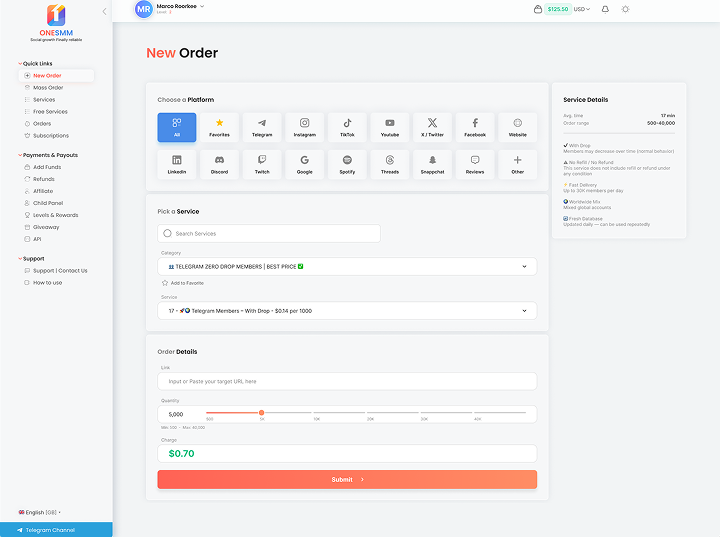Viewport: 720px width, 537px height.
Task: Toggle light/dark theme sun icon
Action: click(x=625, y=9)
